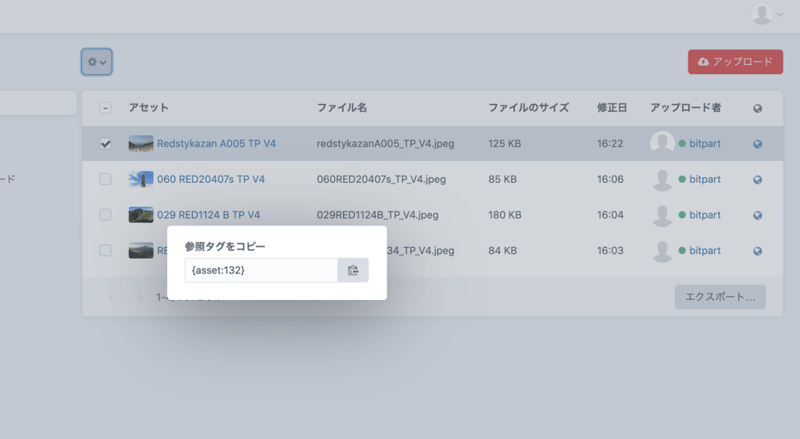The image size is (800, 439).
Task: Sort by the ファイルのサイズ column header
Action: [528, 108]
